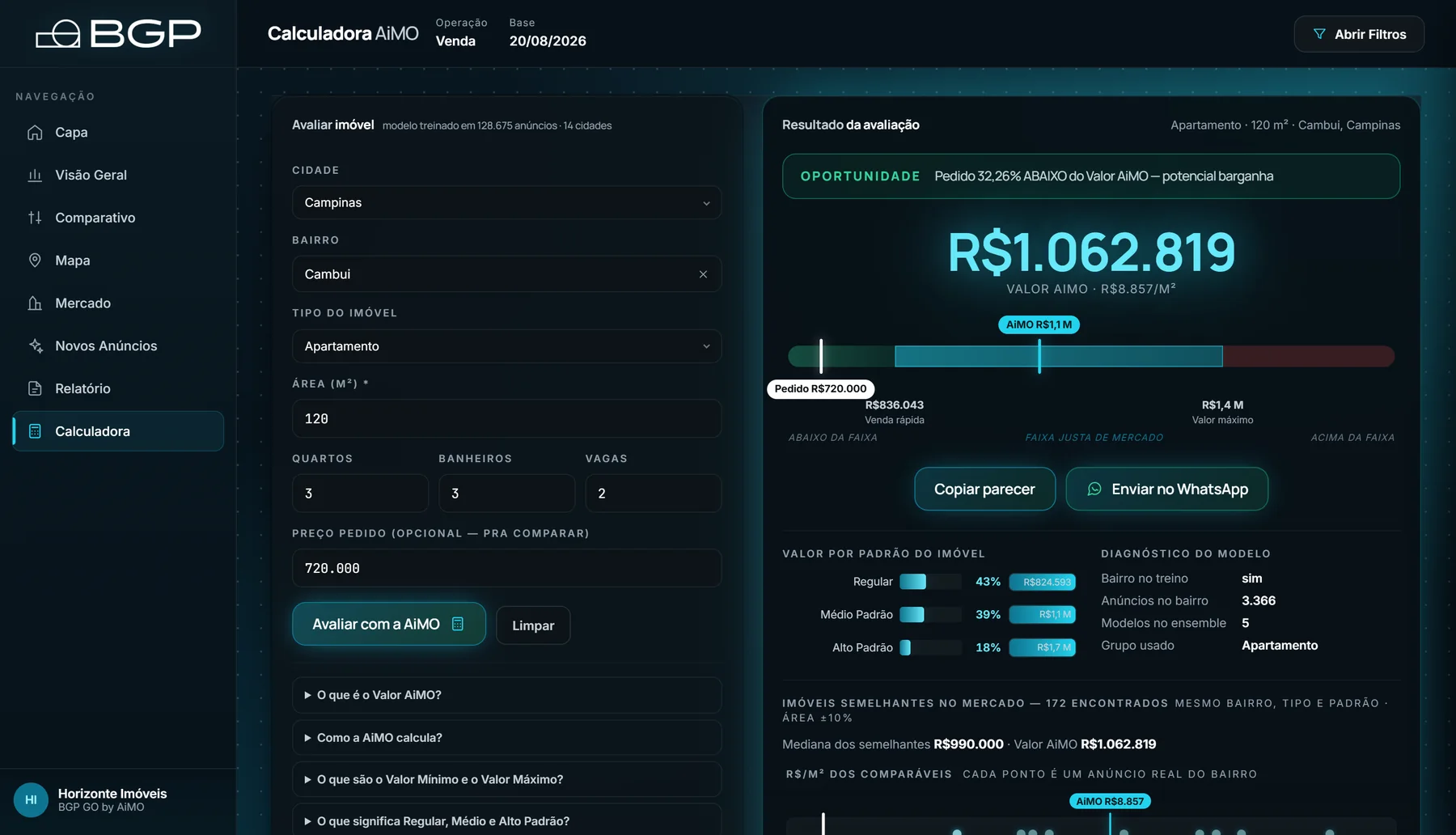This screenshot has height=835, width=1456.
Task: Click Avaliar com a AiMO button
Action: [389, 624]
